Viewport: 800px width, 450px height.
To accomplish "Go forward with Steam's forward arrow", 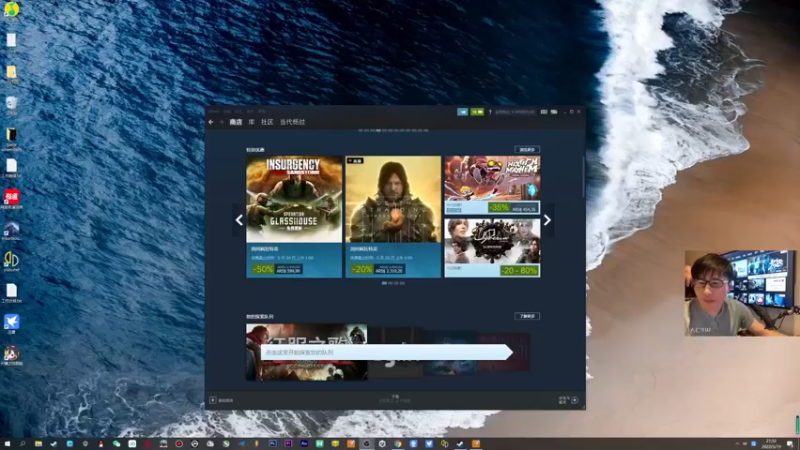I will [x=221, y=122].
